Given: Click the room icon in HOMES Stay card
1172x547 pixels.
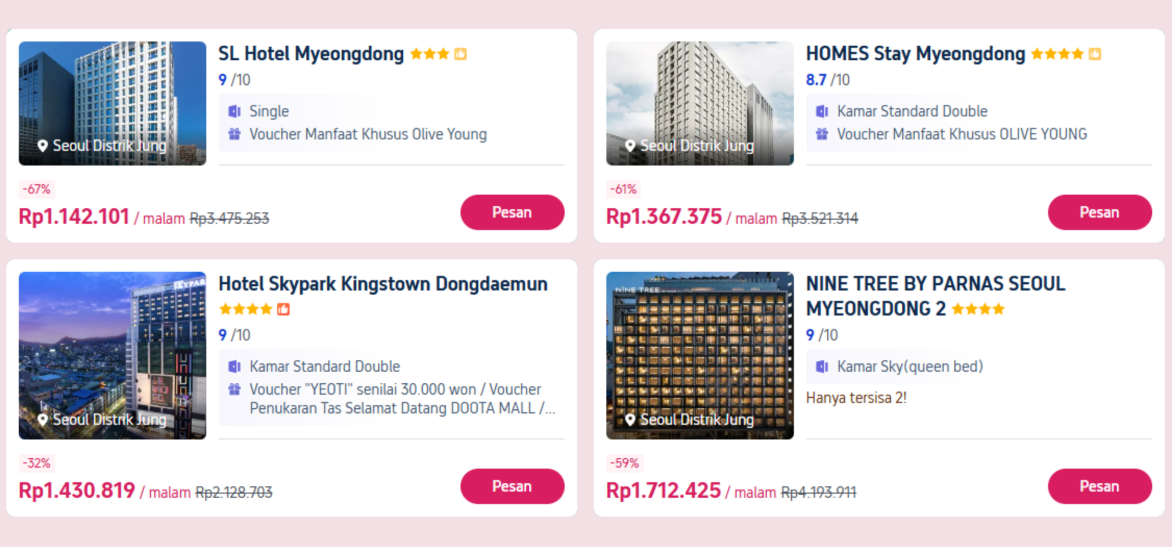Looking at the screenshot, I should (822, 111).
